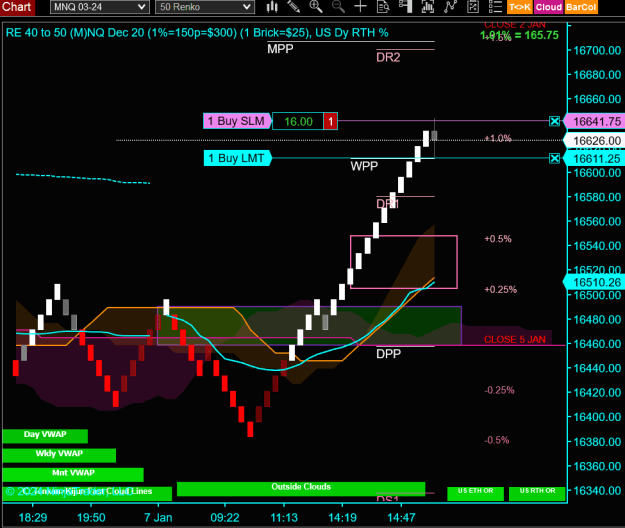Click the +0.25% level label
The height and width of the screenshot is (528, 625).
click(500, 289)
